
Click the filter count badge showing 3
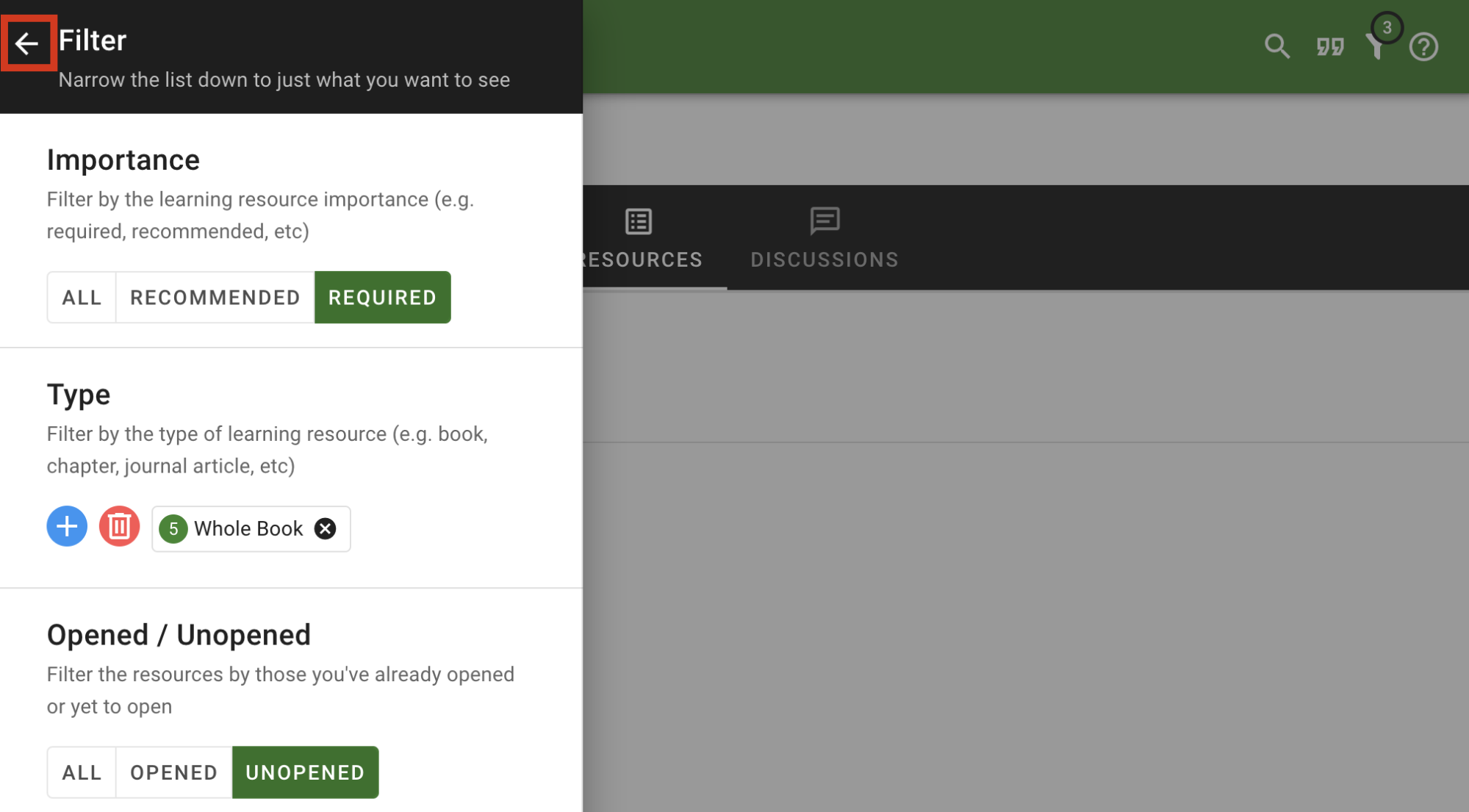(x=1387, y=28)
